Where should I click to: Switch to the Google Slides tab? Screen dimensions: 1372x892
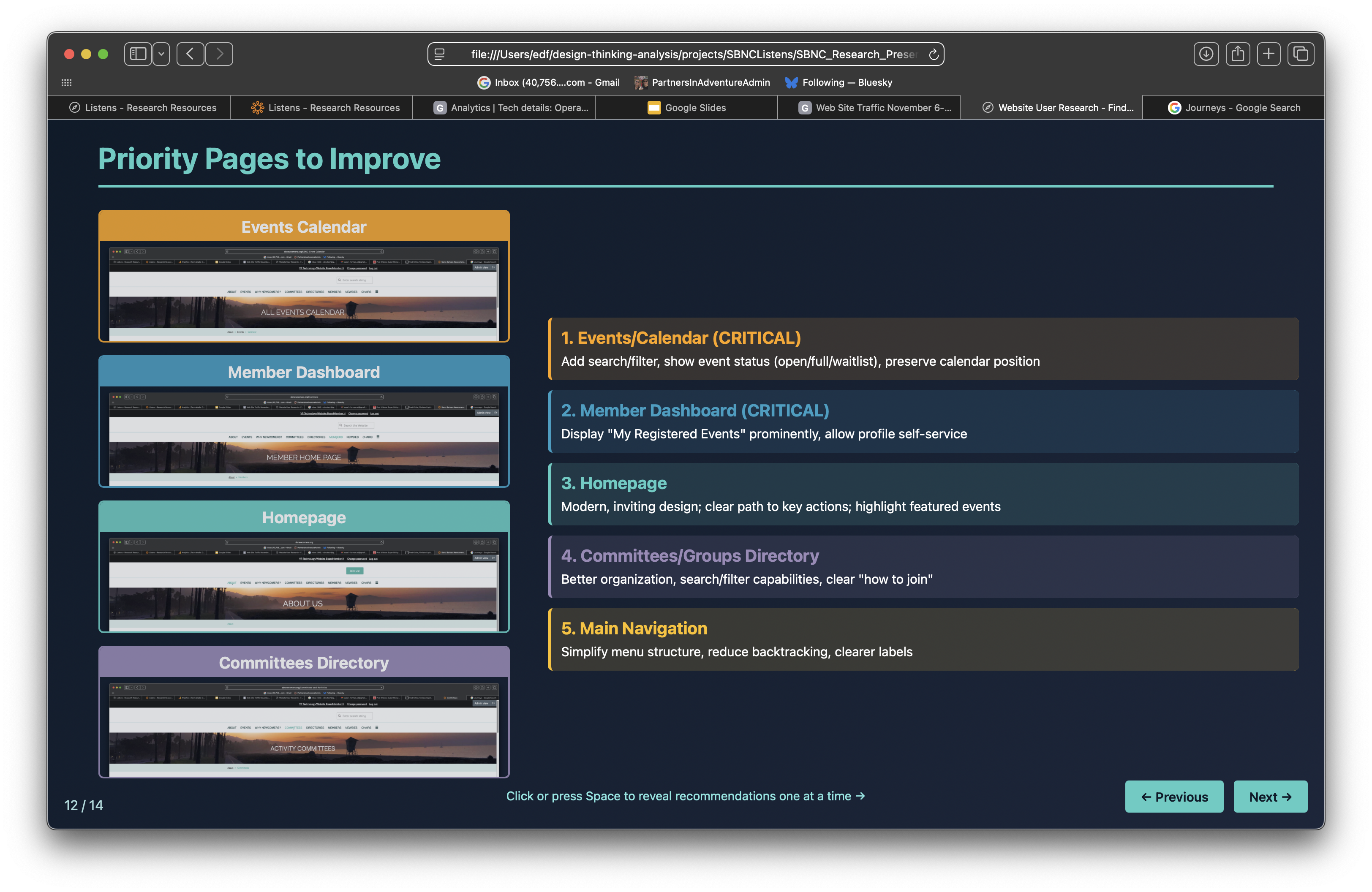tap(686, 108)
